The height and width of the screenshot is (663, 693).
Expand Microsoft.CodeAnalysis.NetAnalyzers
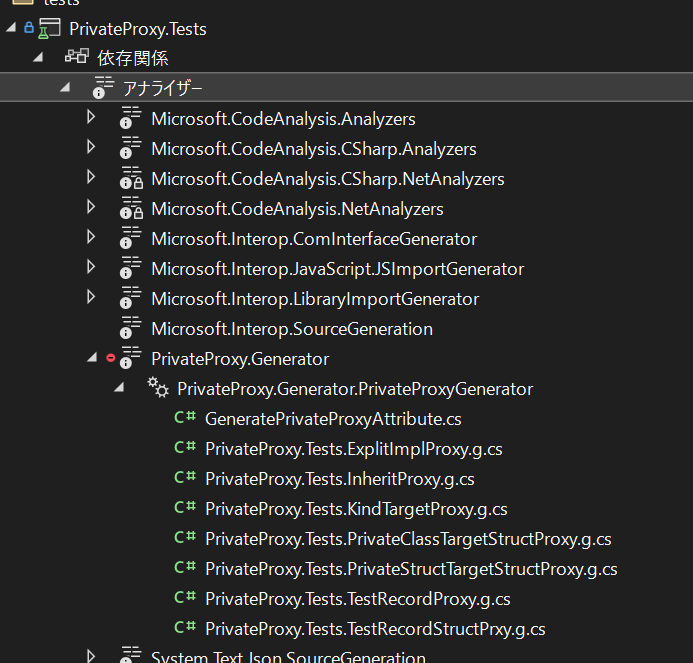[91, 207]
